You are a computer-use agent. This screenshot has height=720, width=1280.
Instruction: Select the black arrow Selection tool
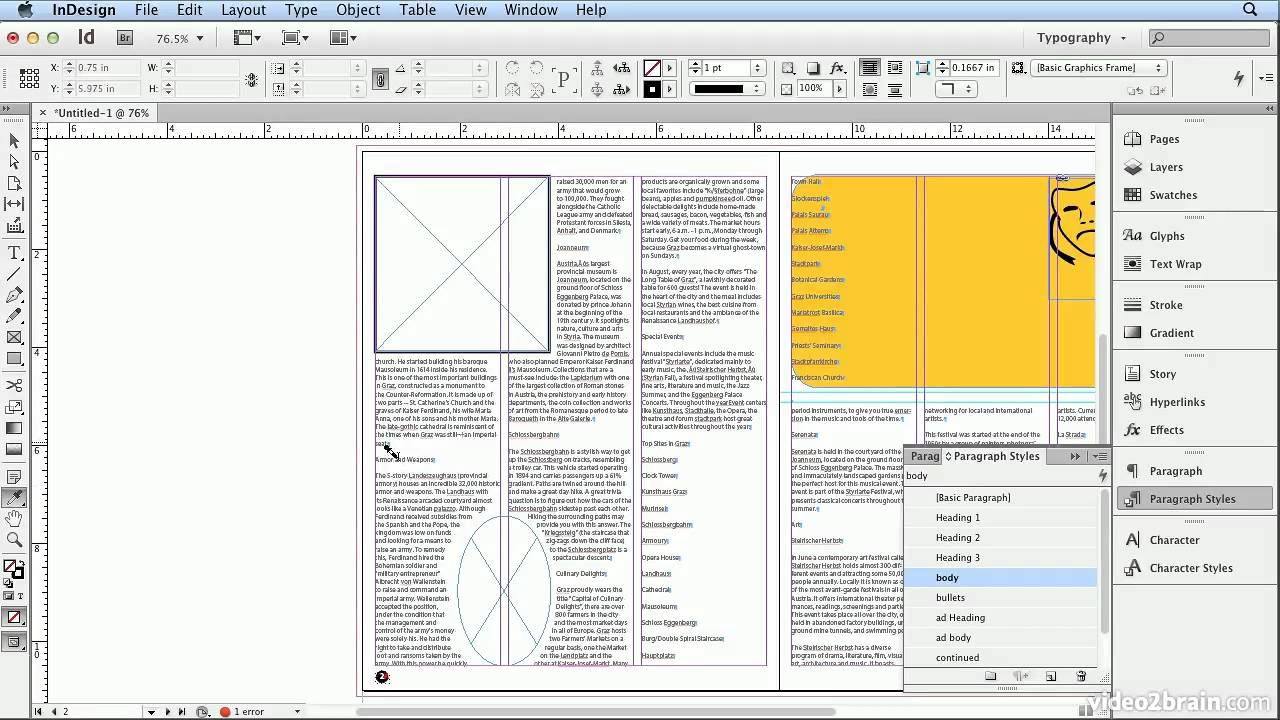14,141
